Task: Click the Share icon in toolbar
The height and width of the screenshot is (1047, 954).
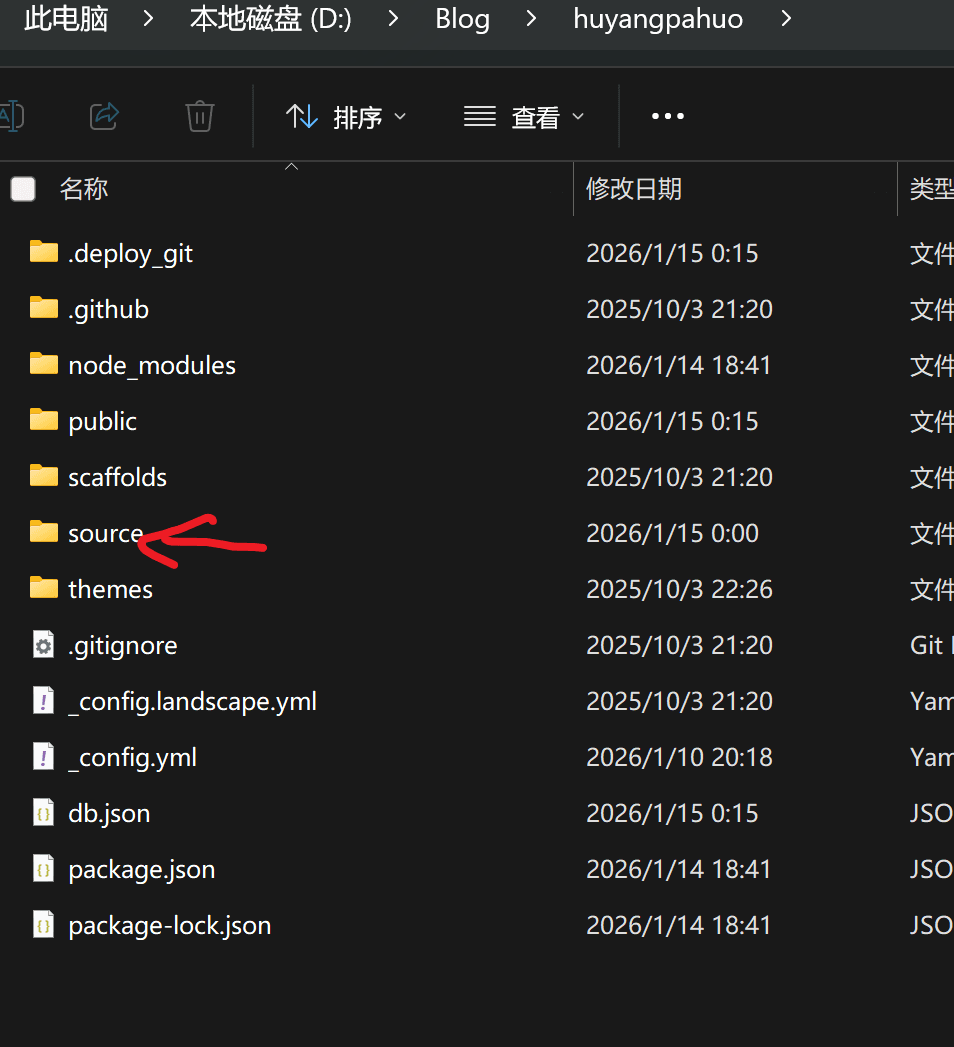Action: [104, 116]
